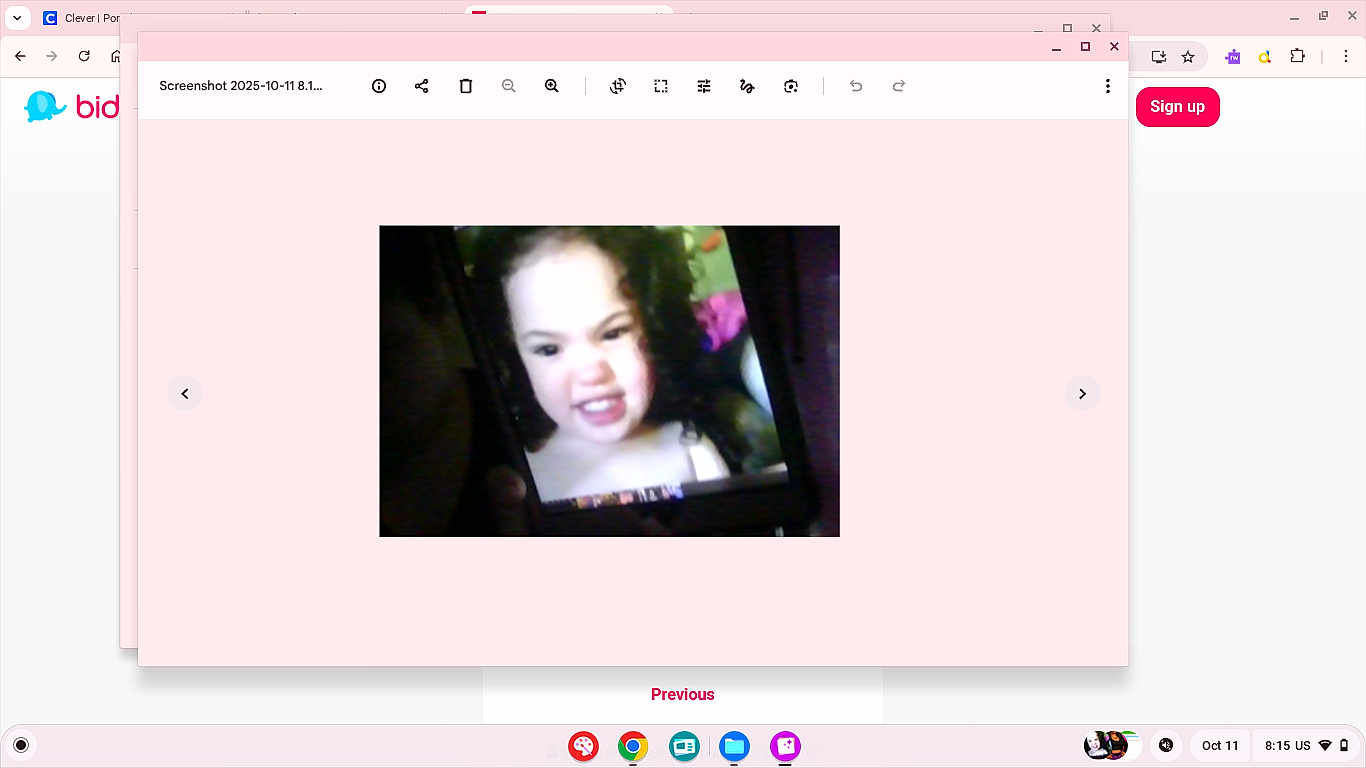Open the rescale tool
1366x768 pixels.
(x=661, y=86)
